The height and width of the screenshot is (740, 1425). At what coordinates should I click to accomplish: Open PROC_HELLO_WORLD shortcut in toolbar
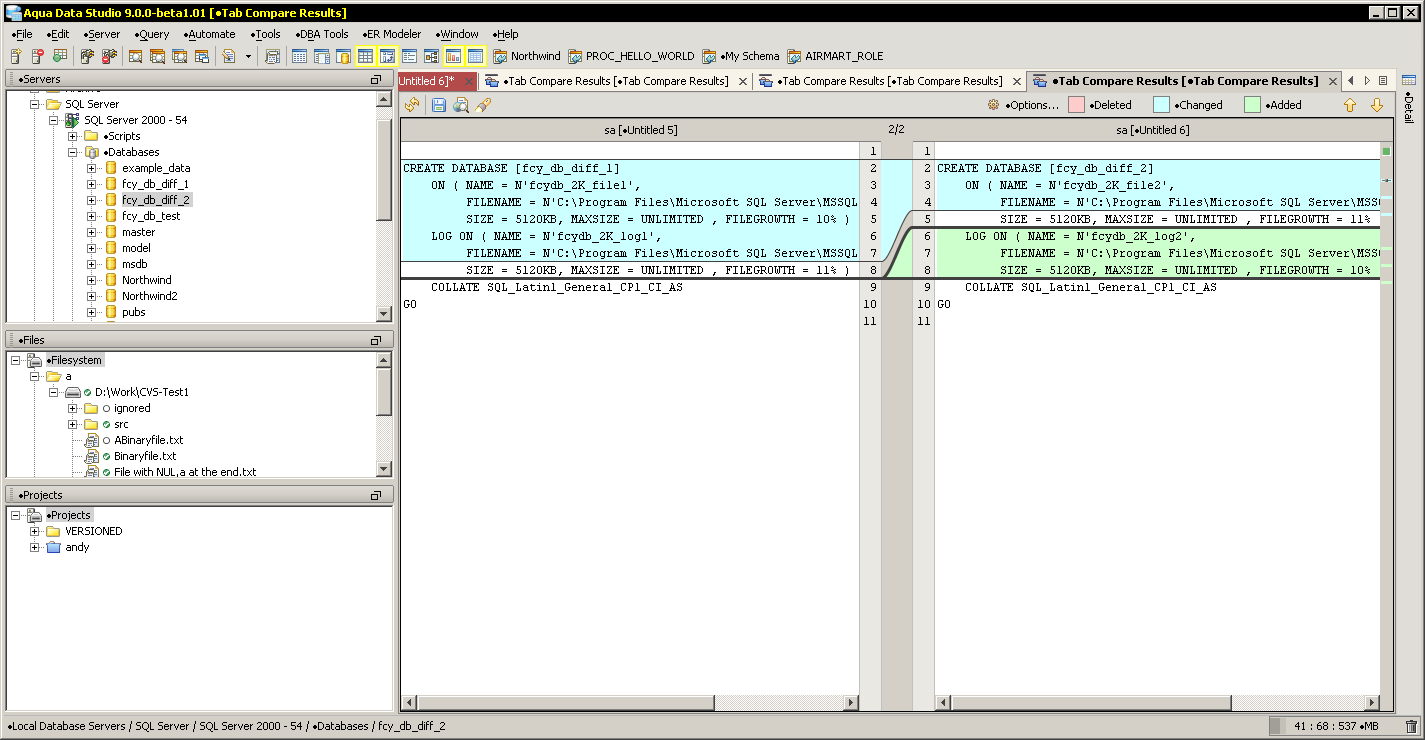(x=631, y=56)
